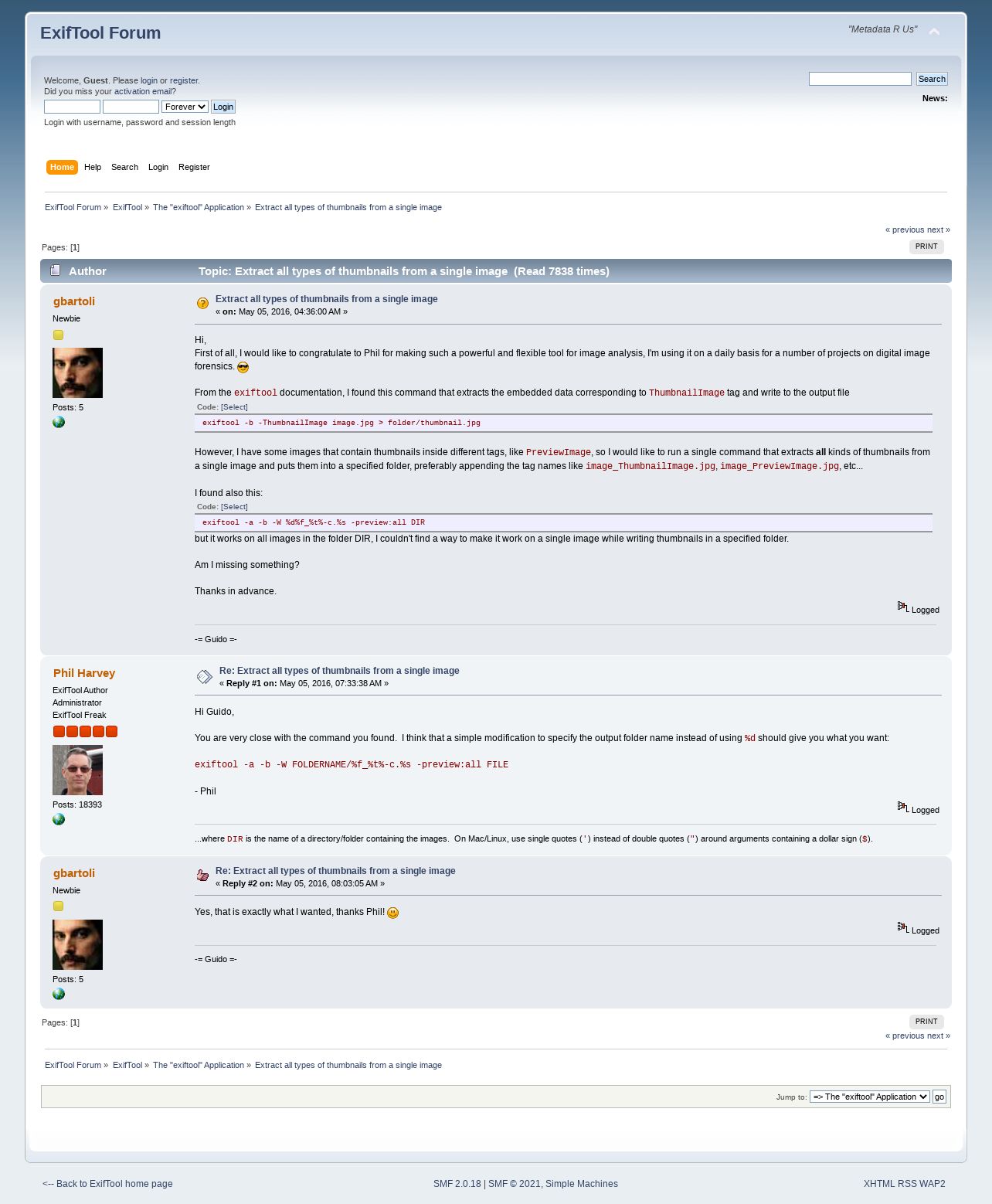Click Back to ExifTool home page link

(x=107, y=1184)
